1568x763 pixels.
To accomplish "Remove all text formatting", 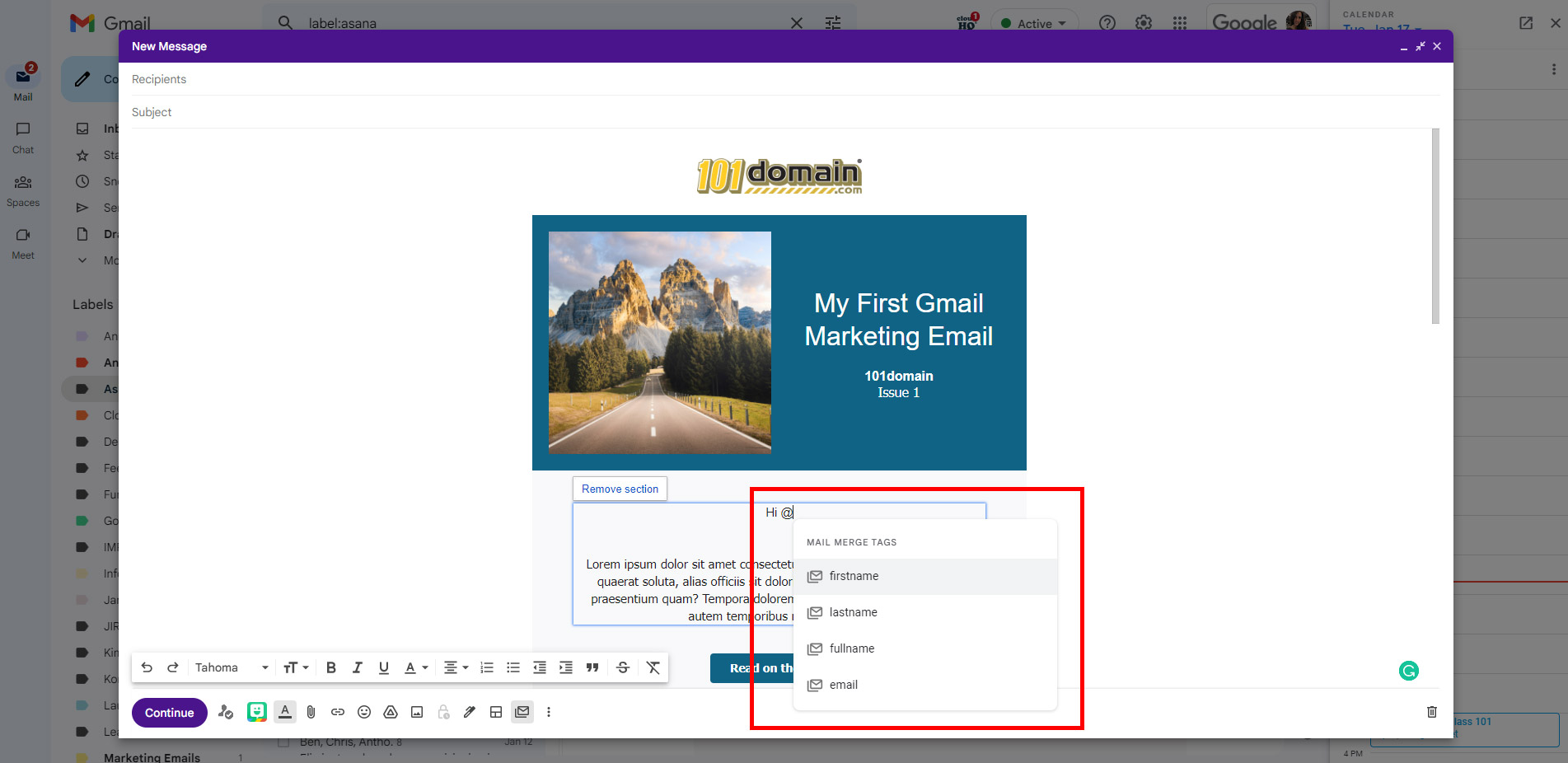I will (x=653, y=667).
